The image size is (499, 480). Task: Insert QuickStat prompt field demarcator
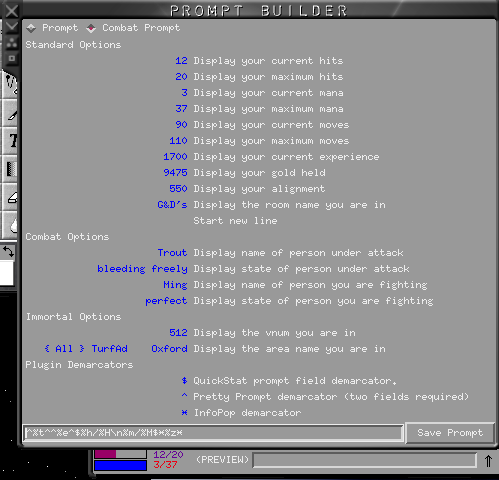tap(295, 381)
